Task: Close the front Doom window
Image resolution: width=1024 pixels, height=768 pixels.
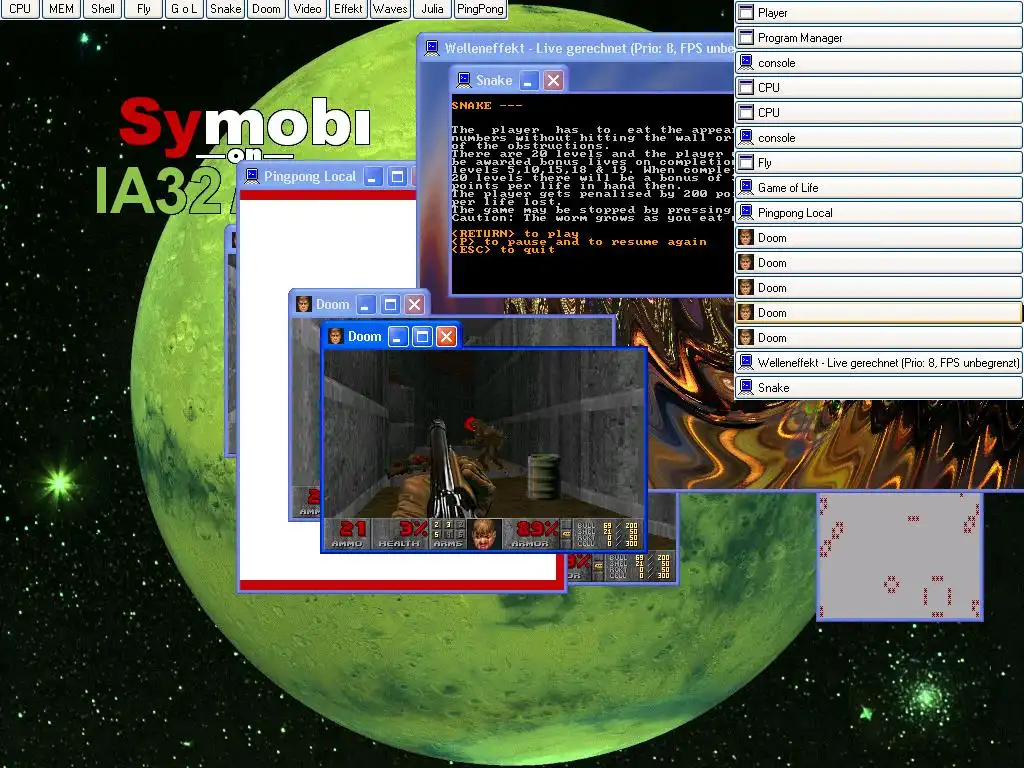Action: (x=446, y=336)
